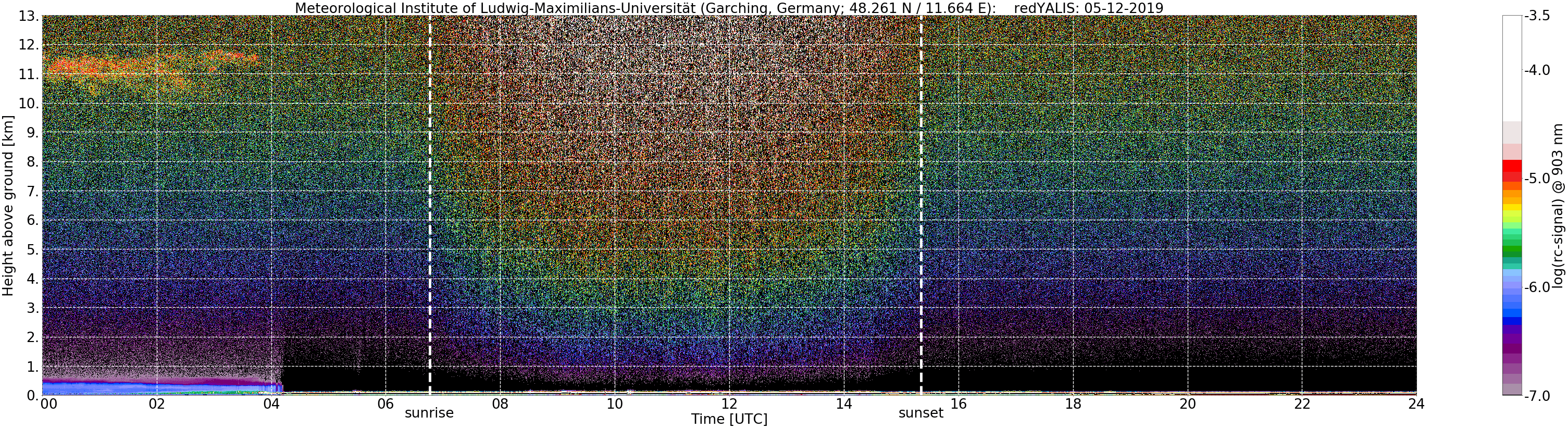Click the '24' time tick label
Image resolution: width=1568 pixels, height=429 pixels.
pos(1416,404)
